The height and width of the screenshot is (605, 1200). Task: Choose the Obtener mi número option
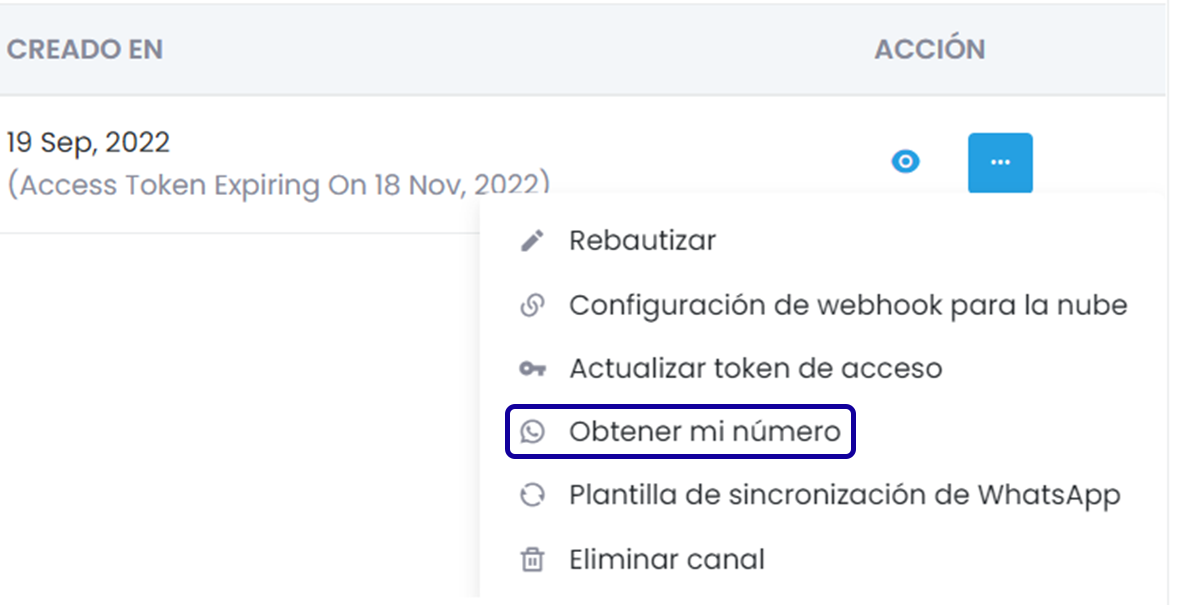(x=705, y=431)
